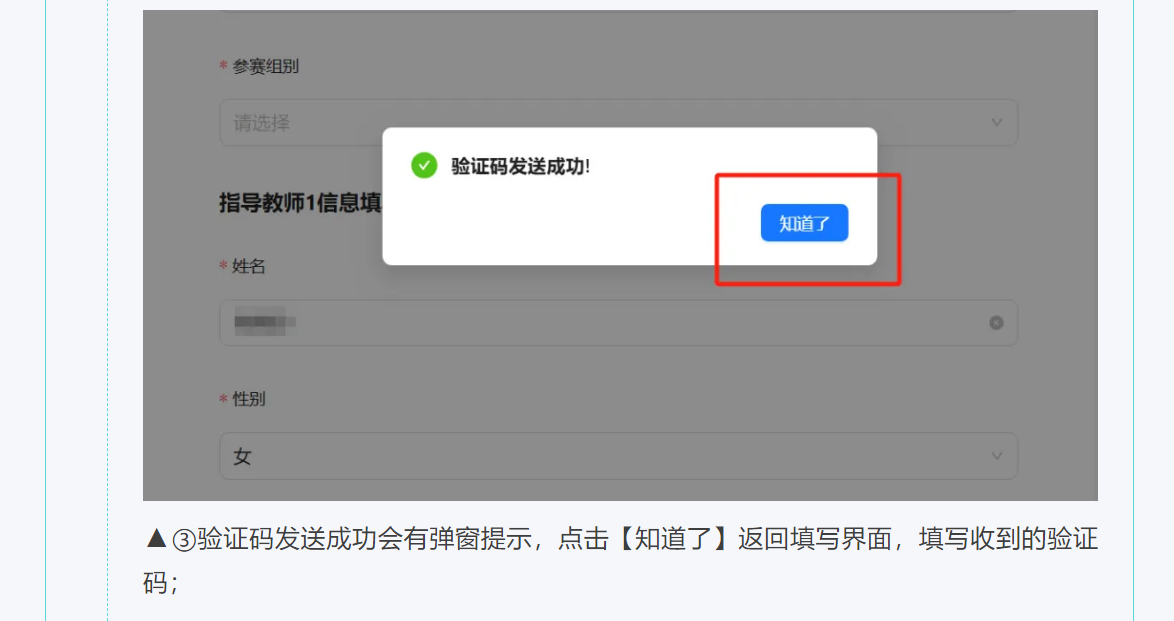Screen dimensions: 1174x621
Task: Open the 请选择 placeholder combo box
Action: coord(618,122)
